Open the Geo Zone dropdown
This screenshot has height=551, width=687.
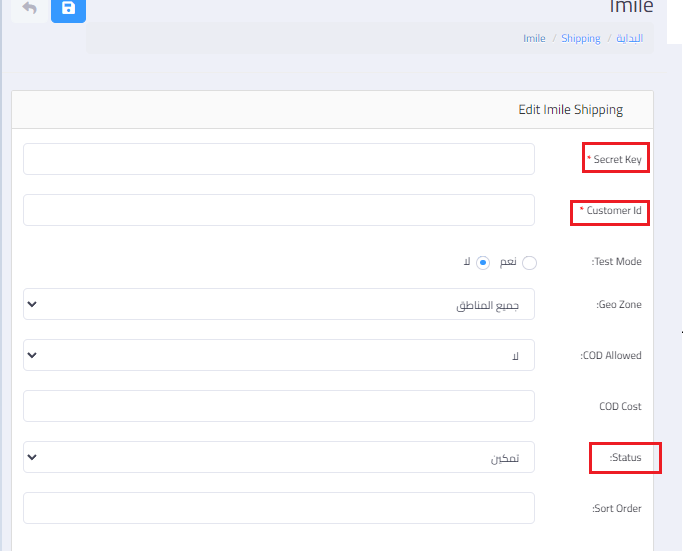(x=278, y=304)
